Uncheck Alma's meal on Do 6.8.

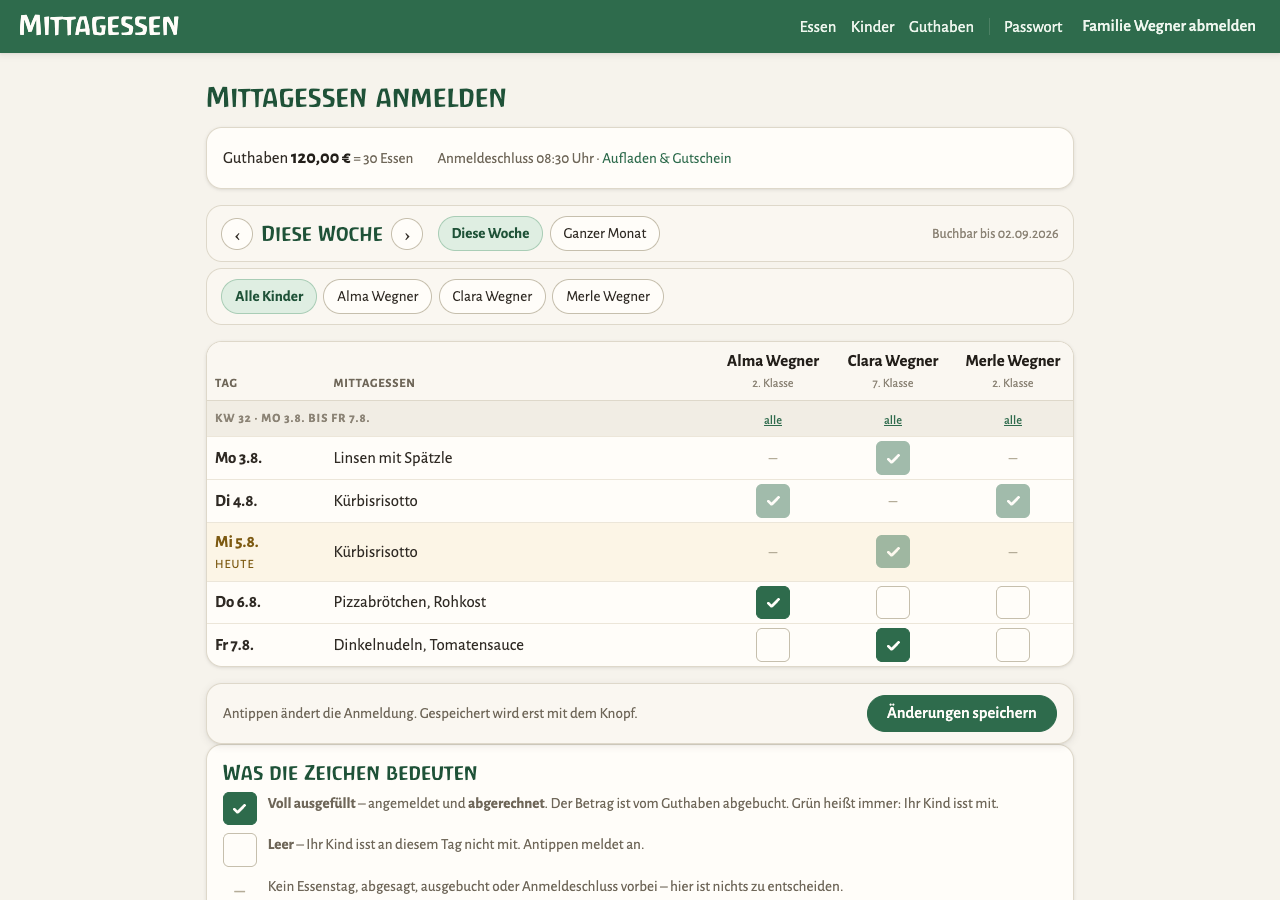click(x=773, y=603)
